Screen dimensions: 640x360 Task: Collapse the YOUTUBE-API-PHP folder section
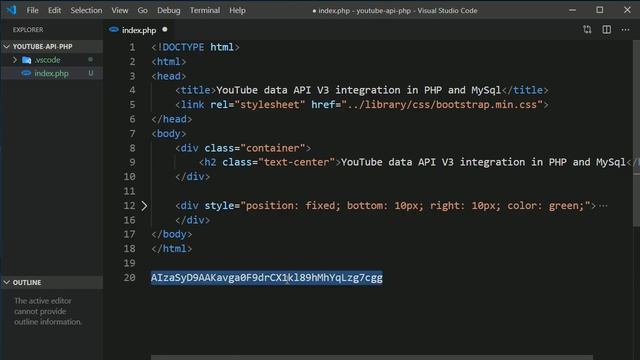pyautogui.click(x=51, y=47)
